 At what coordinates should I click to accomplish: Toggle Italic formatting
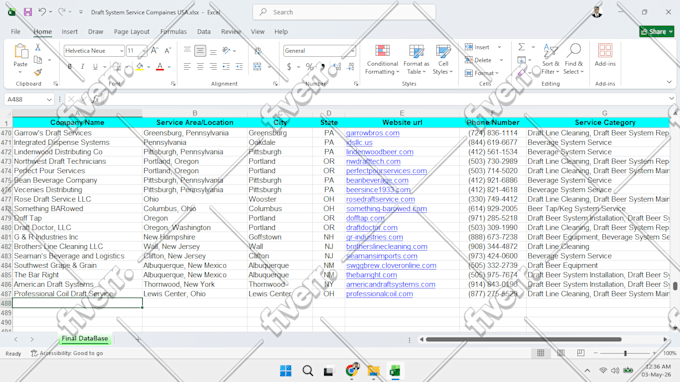82,67
